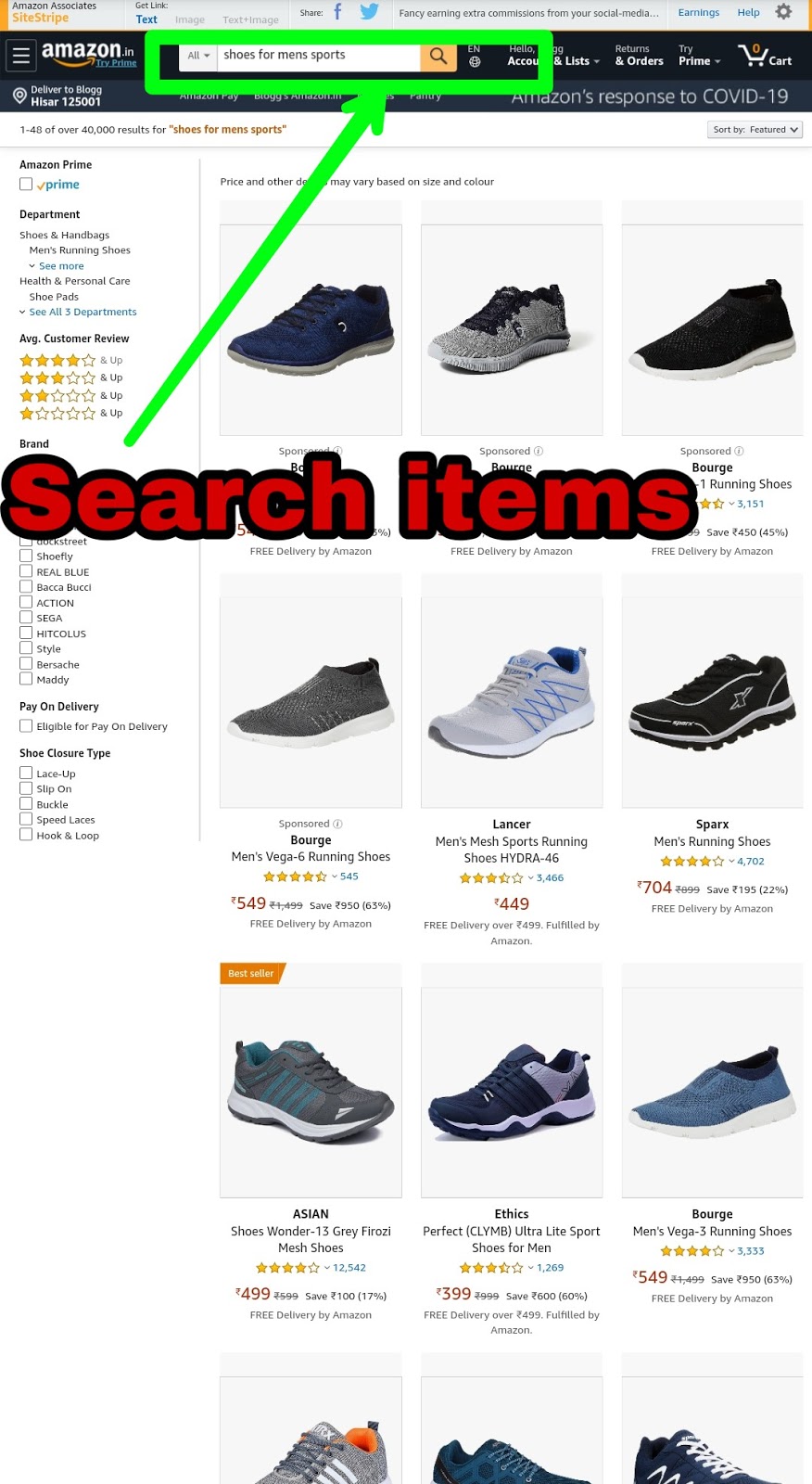Click the orange search magnifier button
Viewport: 812px width, 1484px height.
(x=438, y=56)
